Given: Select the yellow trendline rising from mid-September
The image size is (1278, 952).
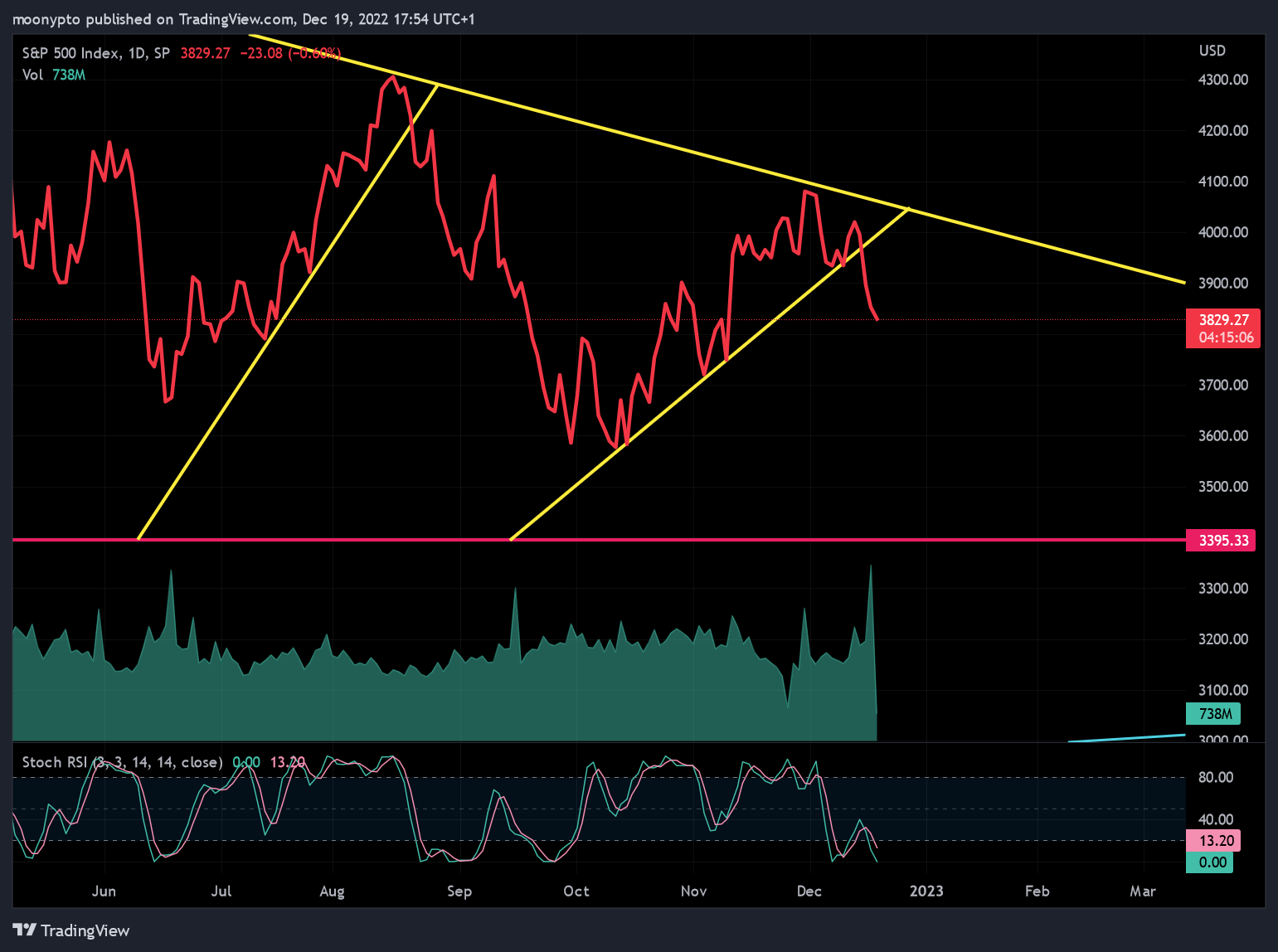Looking at the screenshot, I should (709, 375).
